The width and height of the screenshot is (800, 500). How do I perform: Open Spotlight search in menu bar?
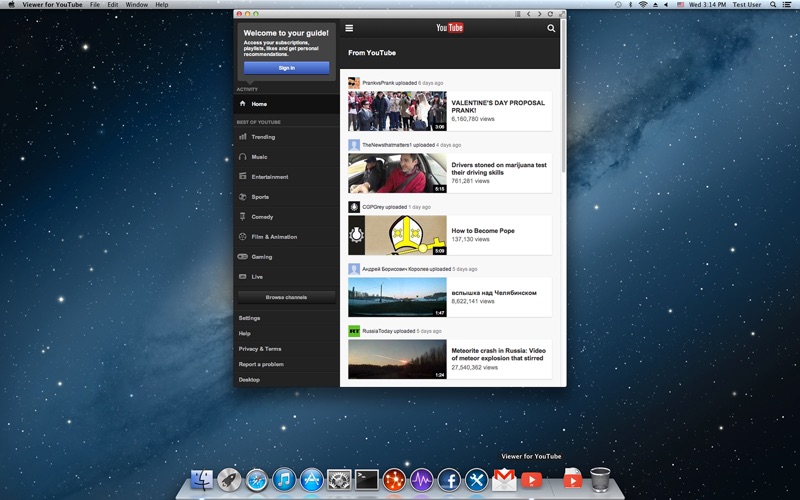coord(773,5)
